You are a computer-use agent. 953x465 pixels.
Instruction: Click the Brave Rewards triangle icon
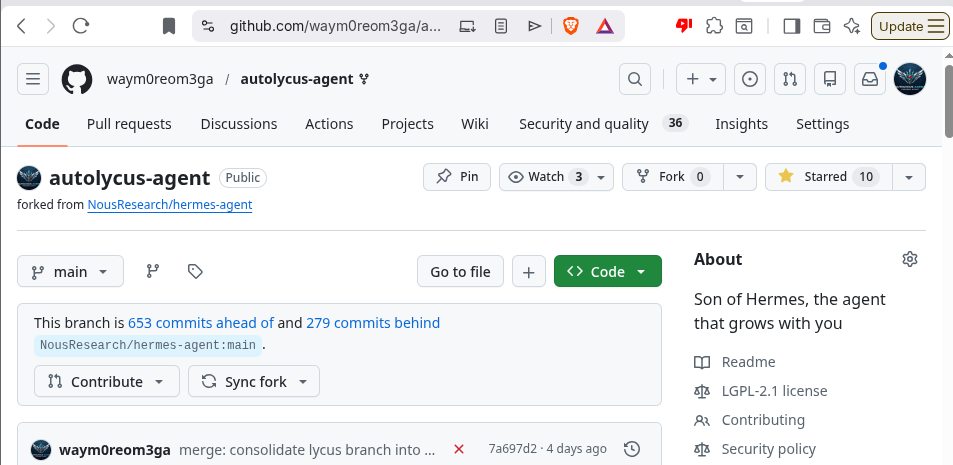(x=605, y=26)
